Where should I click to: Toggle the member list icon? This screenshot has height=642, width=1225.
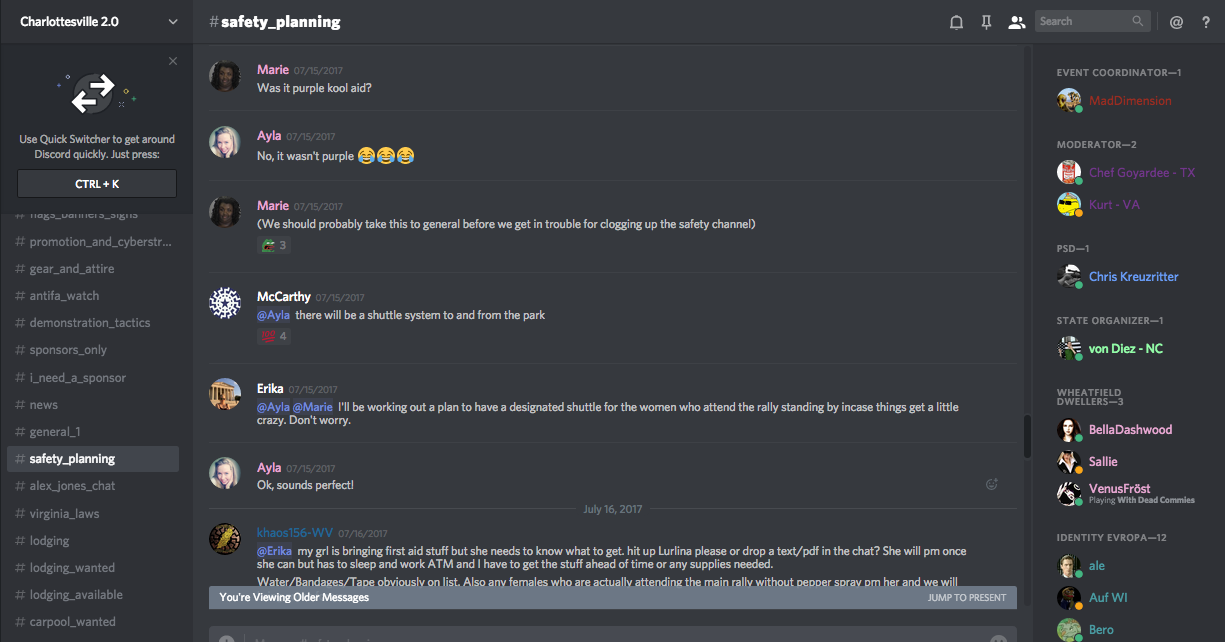(x=1017, y=22)
